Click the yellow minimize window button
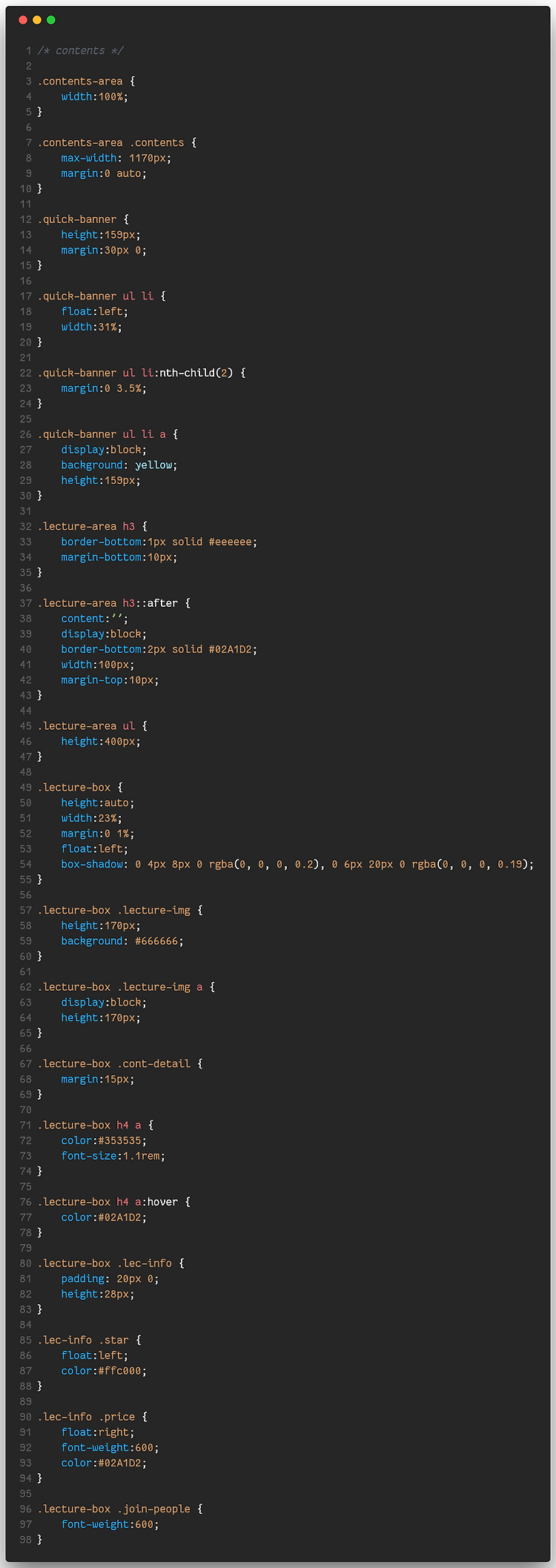This screenshot has height=1568, width=556. 37,20
